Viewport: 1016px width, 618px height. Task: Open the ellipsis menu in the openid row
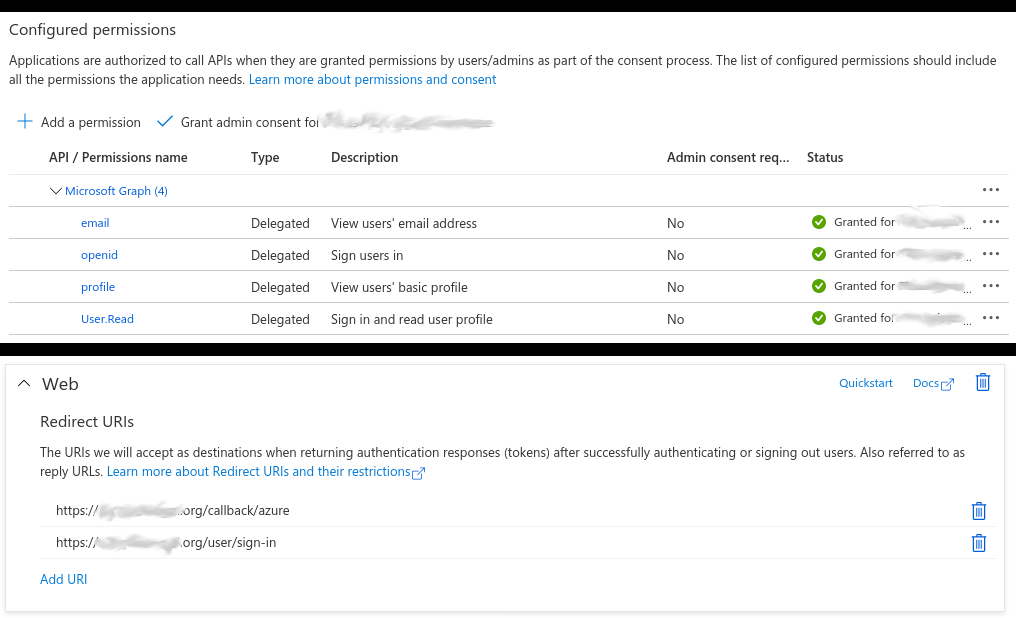(990, 254)
